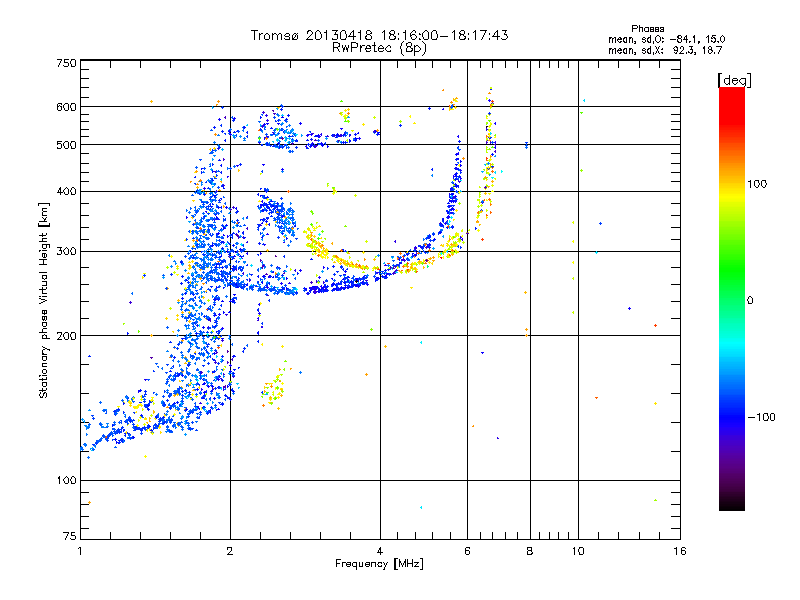
Task: Click the '600' height axis tick label
Action: tap(66, 107)
